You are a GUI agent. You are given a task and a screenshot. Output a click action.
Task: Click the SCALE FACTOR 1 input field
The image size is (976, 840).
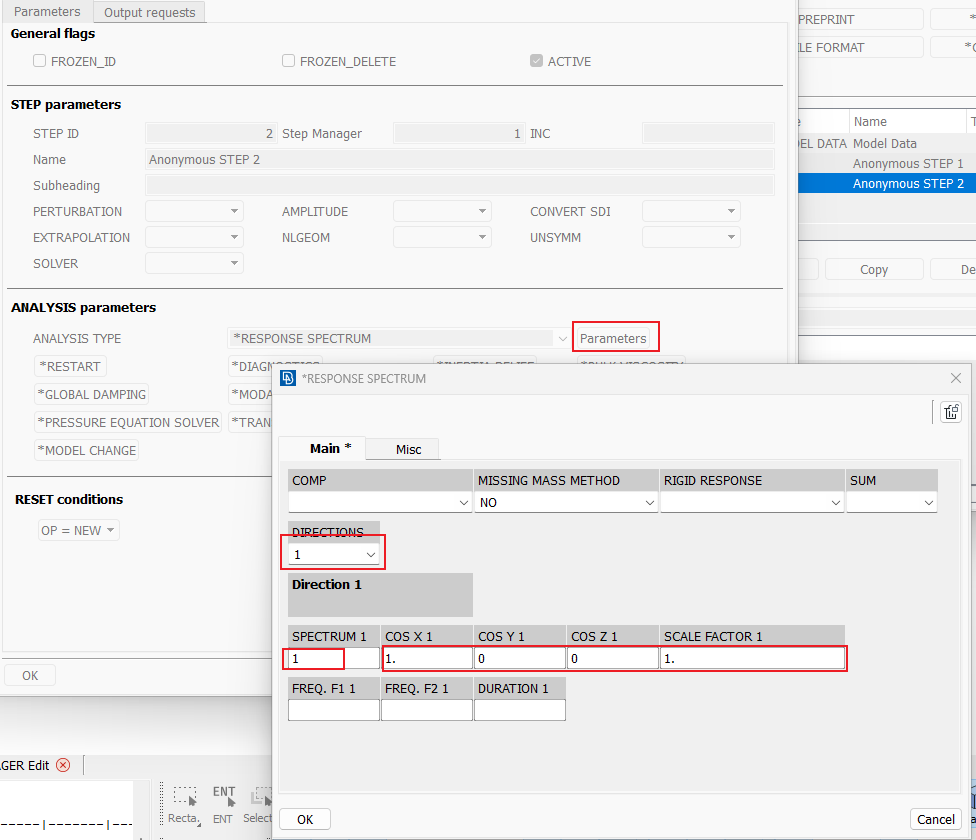coord(752,658)
